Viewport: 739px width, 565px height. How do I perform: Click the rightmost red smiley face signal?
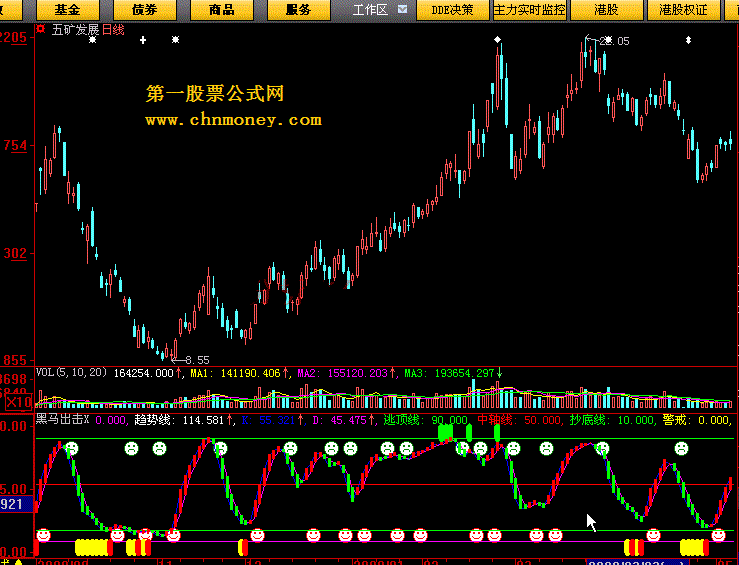click(x=718, y=535)
